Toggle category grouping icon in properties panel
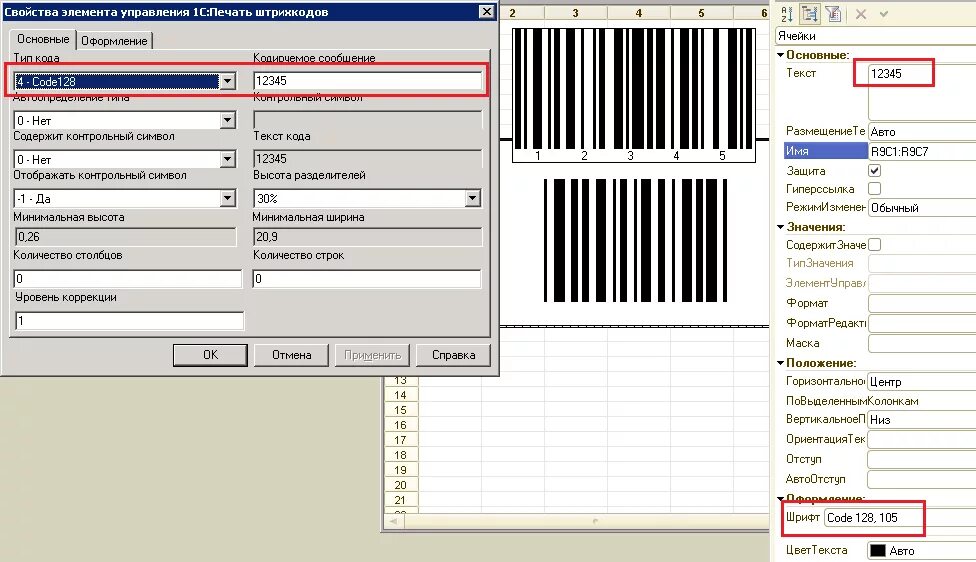This screenshot has width=976, height=562. [810, 14]
